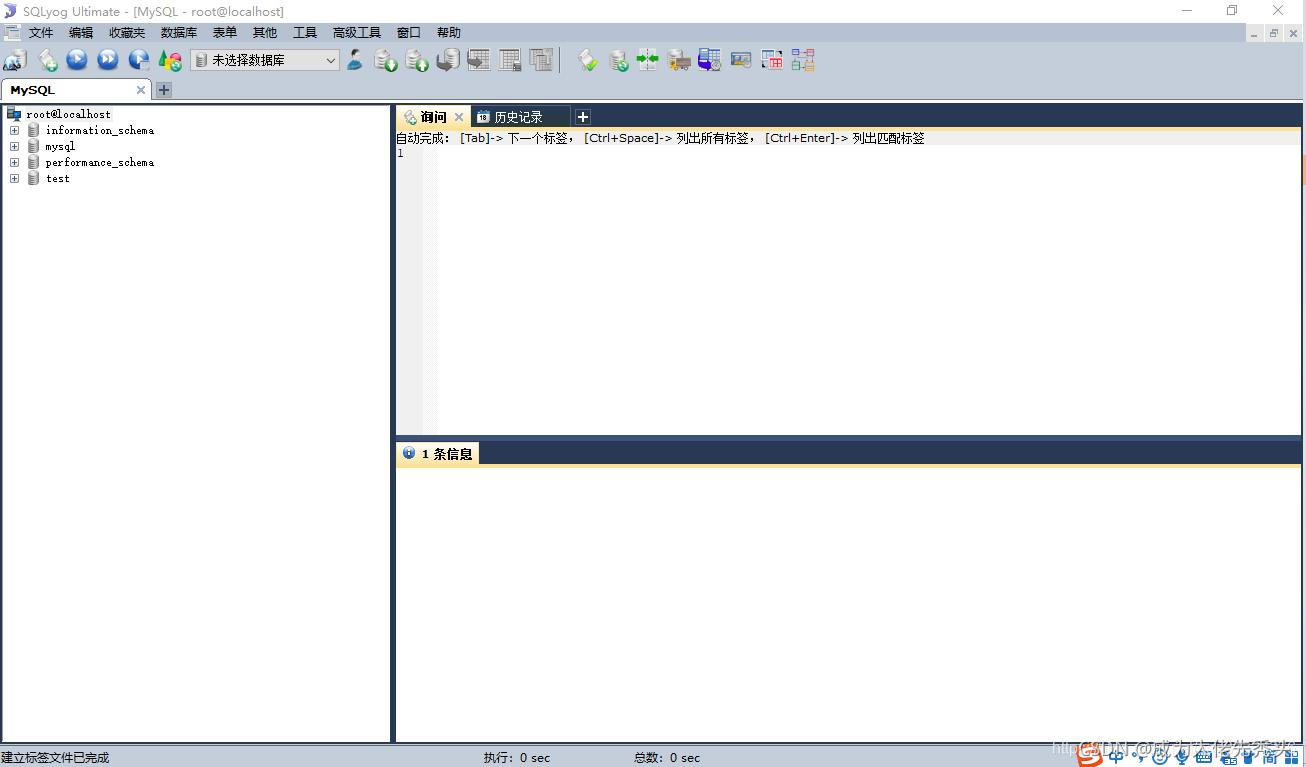Viewport: 1306px width, 767px height.
Task: Click the second greyed-out table icon
Action: (x=510, y=60)
